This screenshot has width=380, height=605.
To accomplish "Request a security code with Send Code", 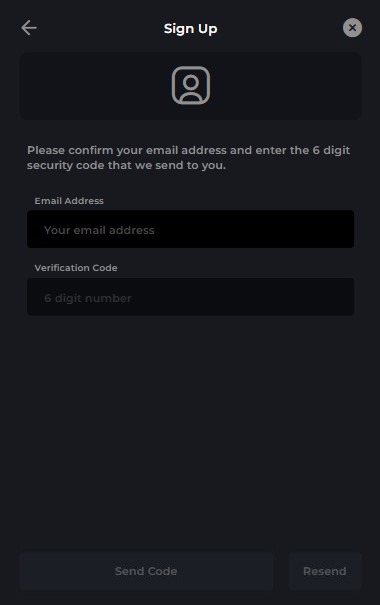I will pos(147,571).
